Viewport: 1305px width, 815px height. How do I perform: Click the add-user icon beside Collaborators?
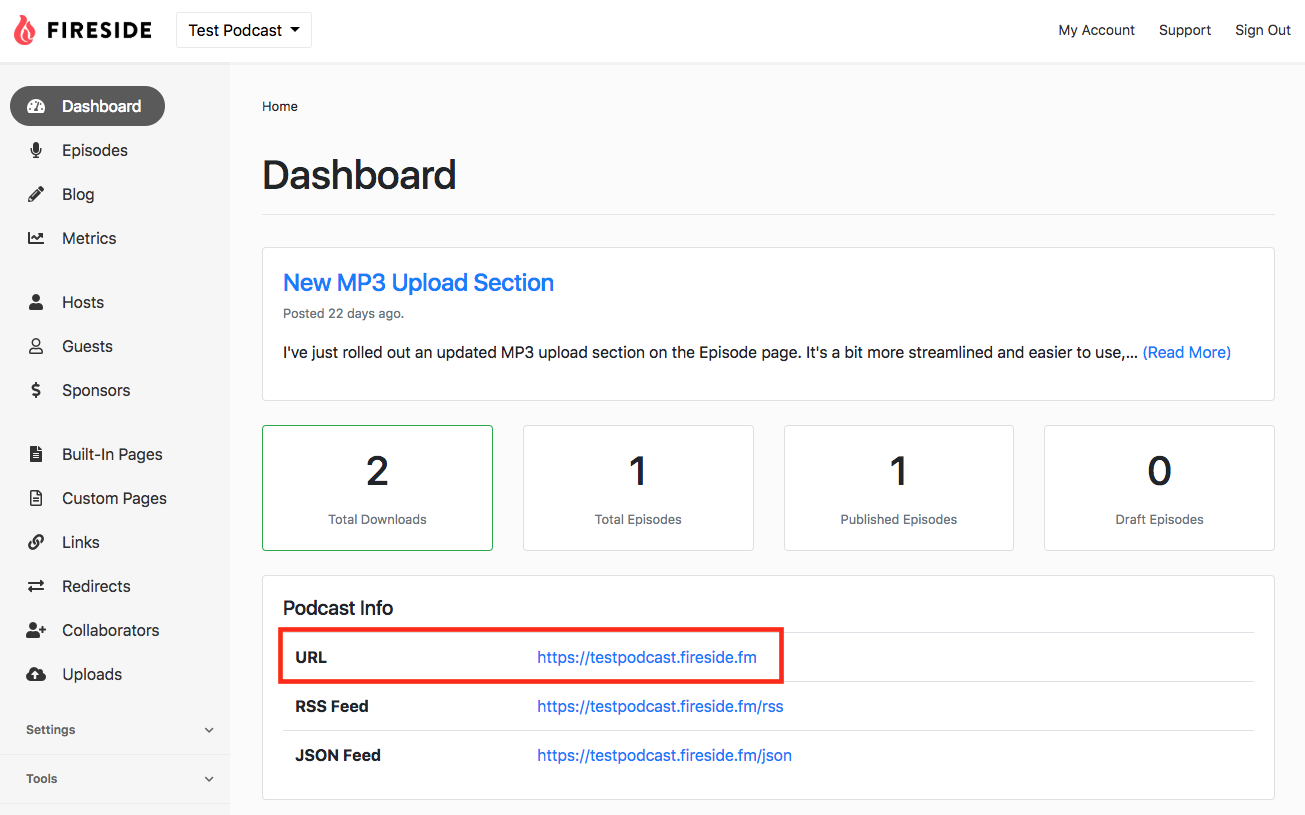pyautogui.click(x=36, y=630)
